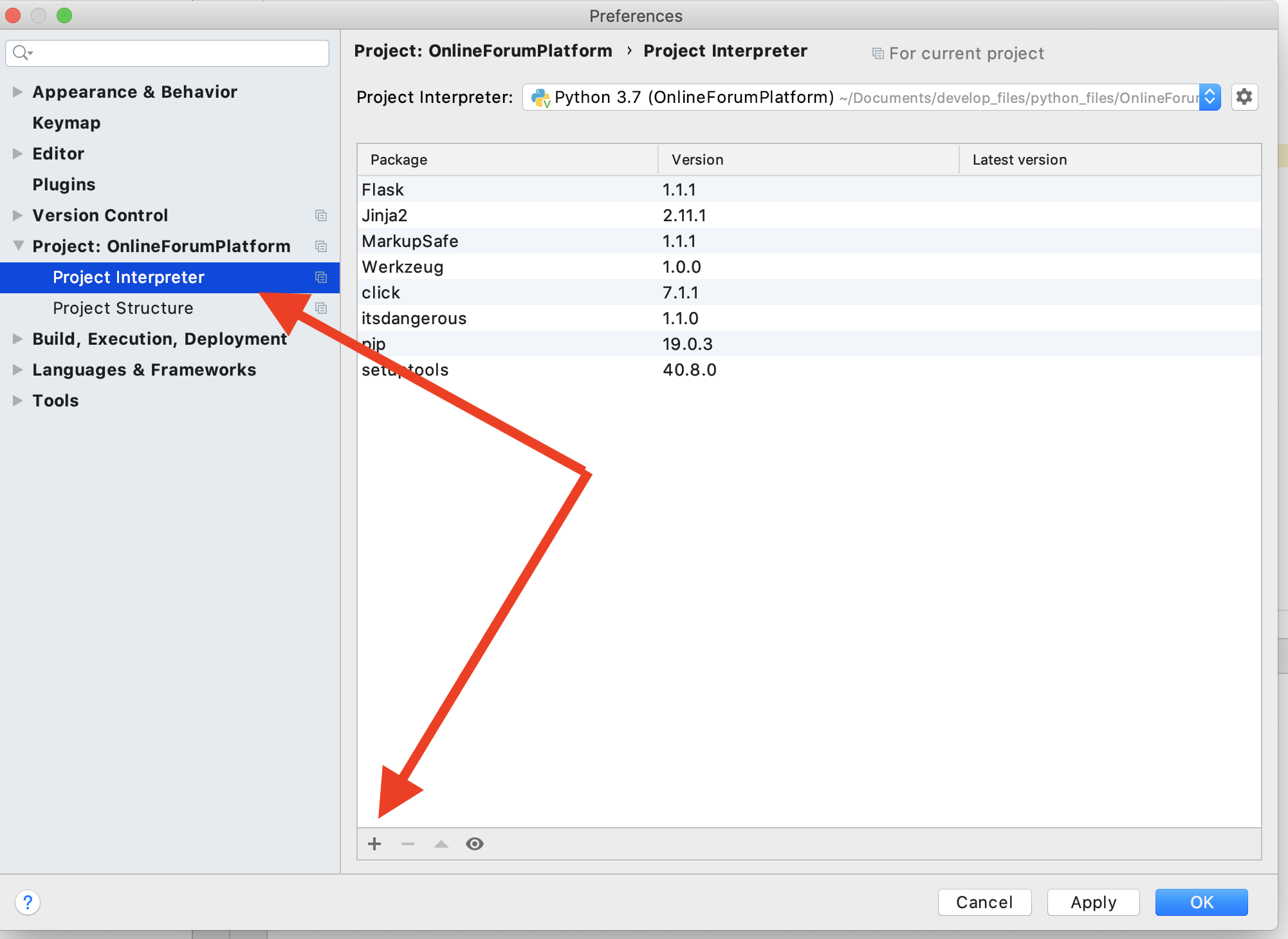
Task: Select Keymap in settings tree
Action: [x=66, y=123]
